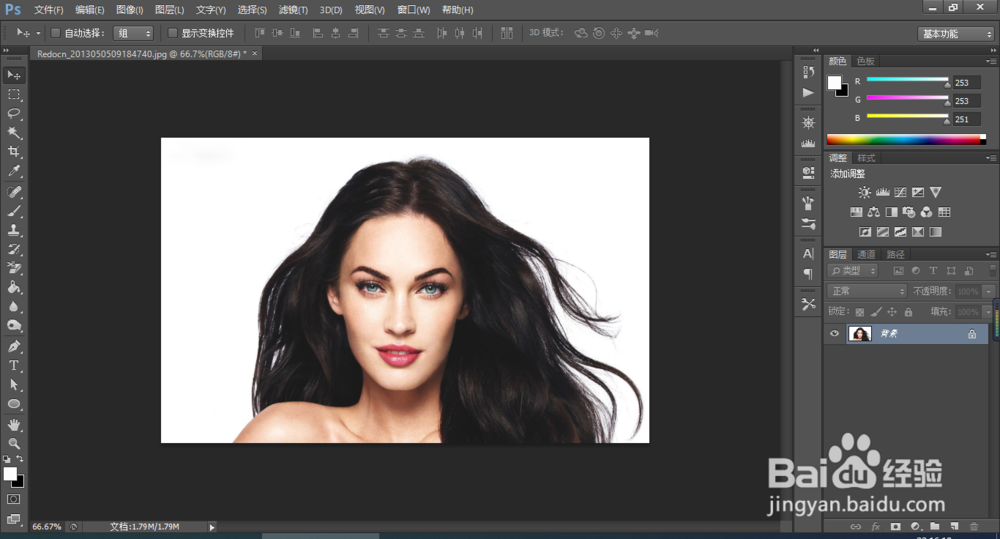The width and height of the screenshot is (1000, 539).
Task: Select the Brush tool
Action: point(14,211)
